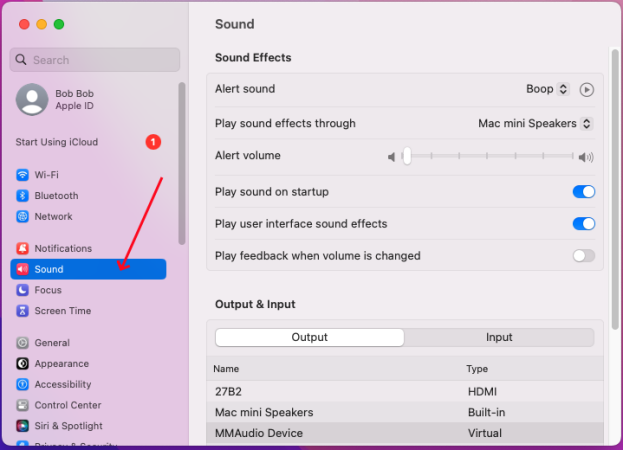
Task: Preview alert sound with play button
Action: pyautogui.click(x=587, y=89)
